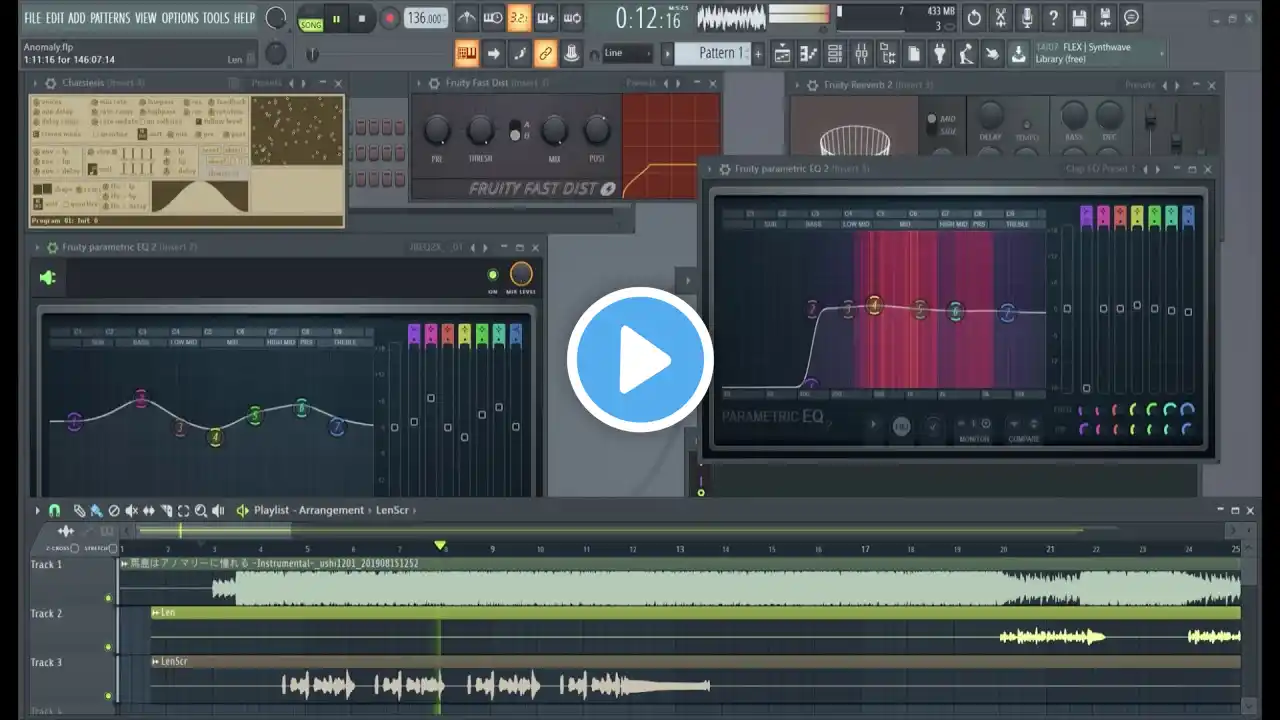Click the Track 2 label in Playlist
1280x720 pixels.
click(x=46, y=614)
